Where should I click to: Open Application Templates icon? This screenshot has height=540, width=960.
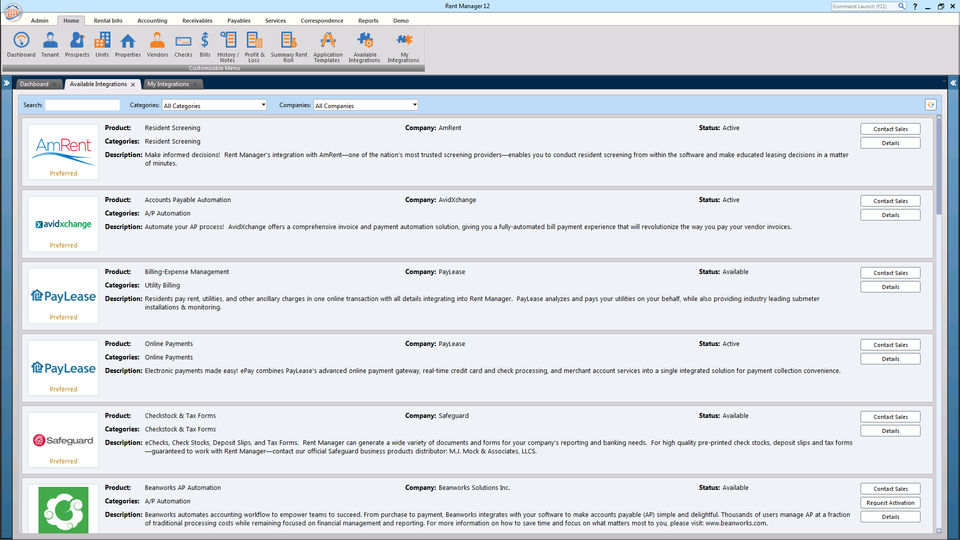click(x=328, y=47)
